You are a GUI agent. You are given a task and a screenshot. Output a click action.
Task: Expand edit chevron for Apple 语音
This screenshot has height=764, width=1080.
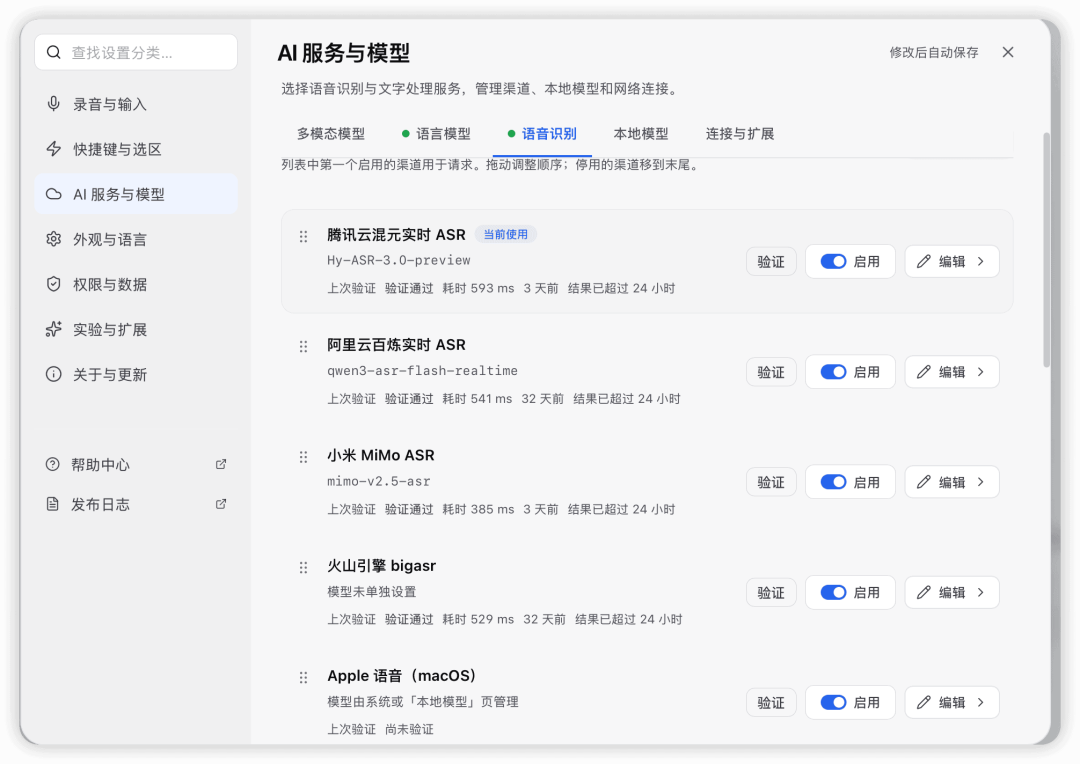(x=981, y=703)
